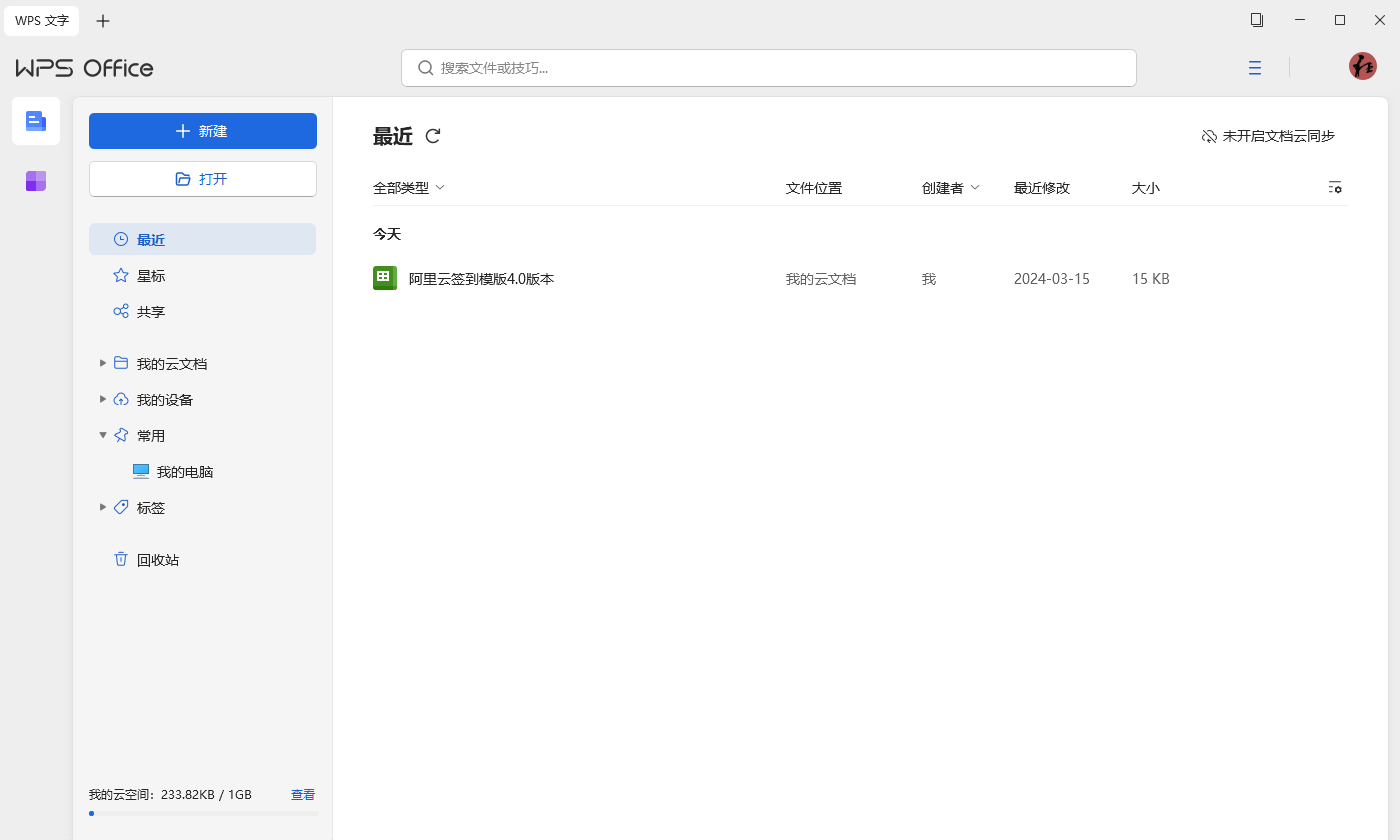The height and width of the screenshot is (840, 1400).
Task: Click the refresh icon next to 最近
Action: click(433, 136)
